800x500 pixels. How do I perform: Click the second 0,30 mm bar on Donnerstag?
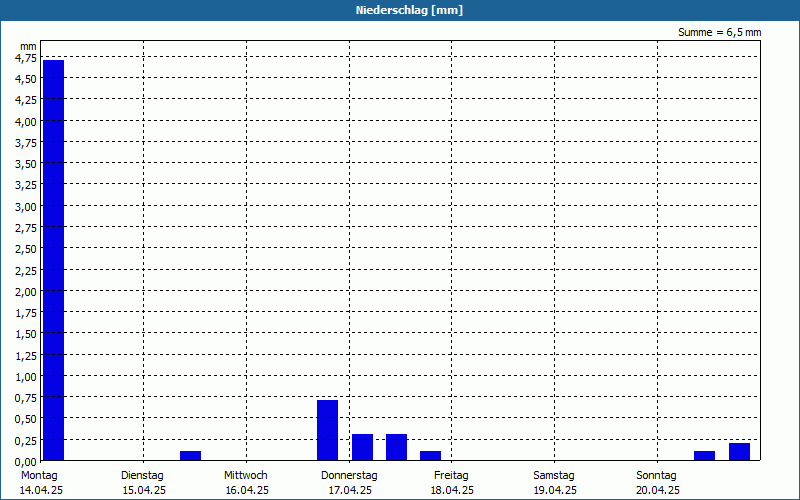(x=396, y=447)
